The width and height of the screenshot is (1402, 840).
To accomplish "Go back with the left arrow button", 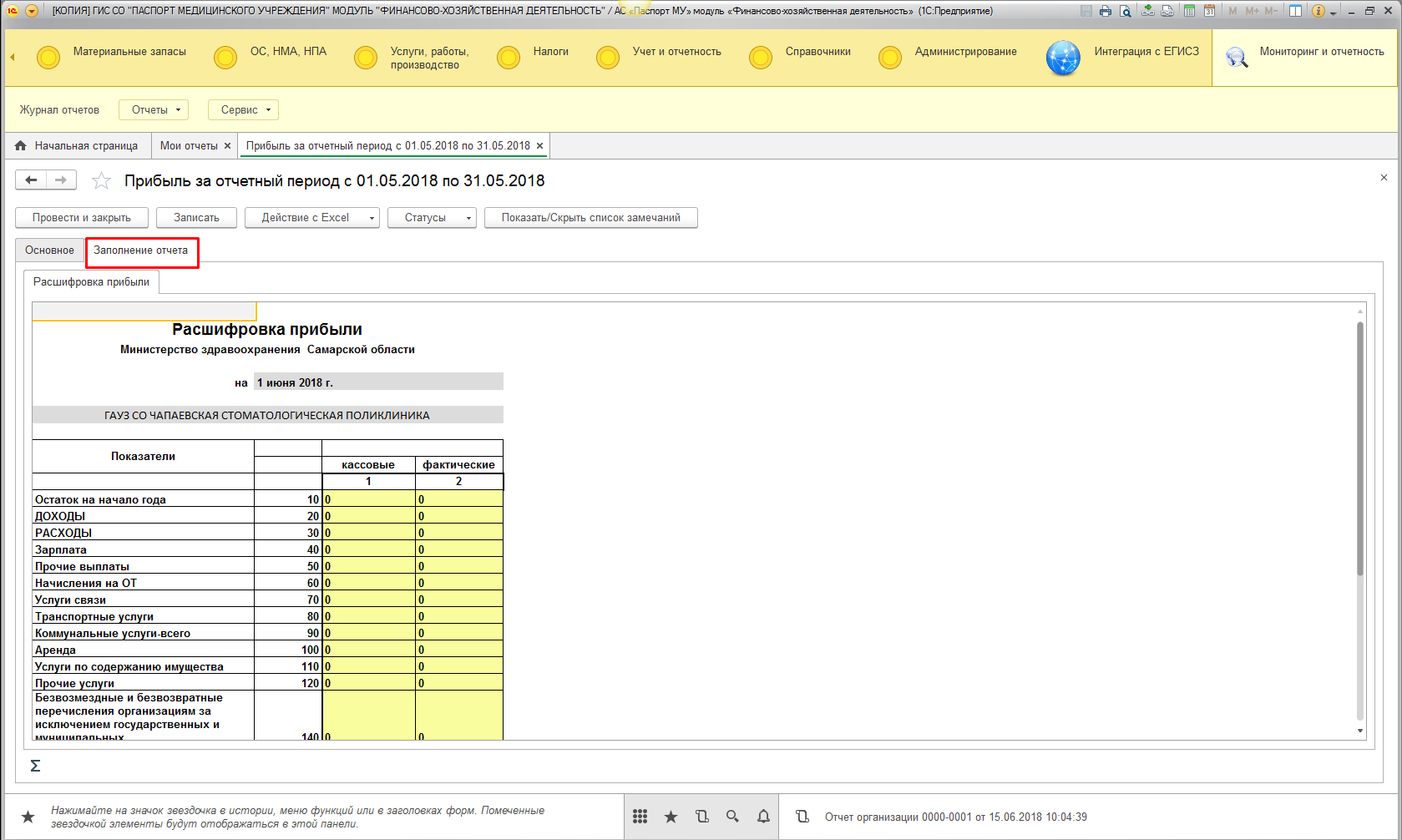I will click(31, 180).
